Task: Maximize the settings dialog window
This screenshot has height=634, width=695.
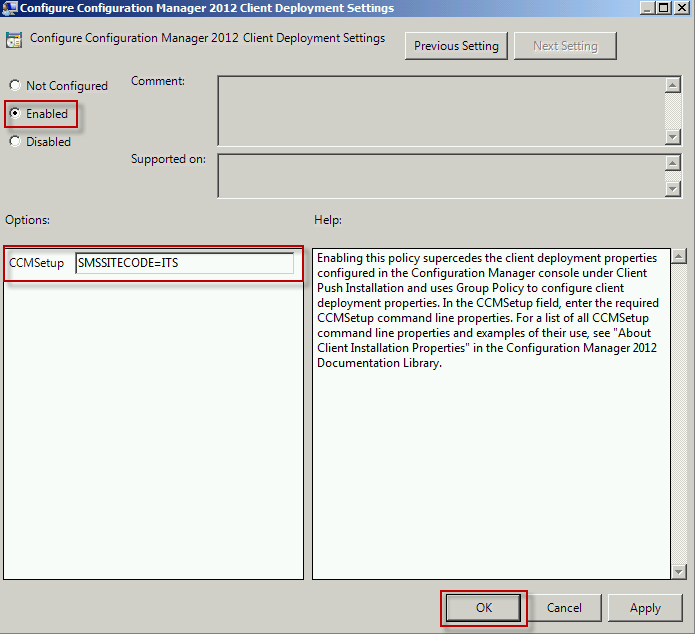Action: coord(664,8)
